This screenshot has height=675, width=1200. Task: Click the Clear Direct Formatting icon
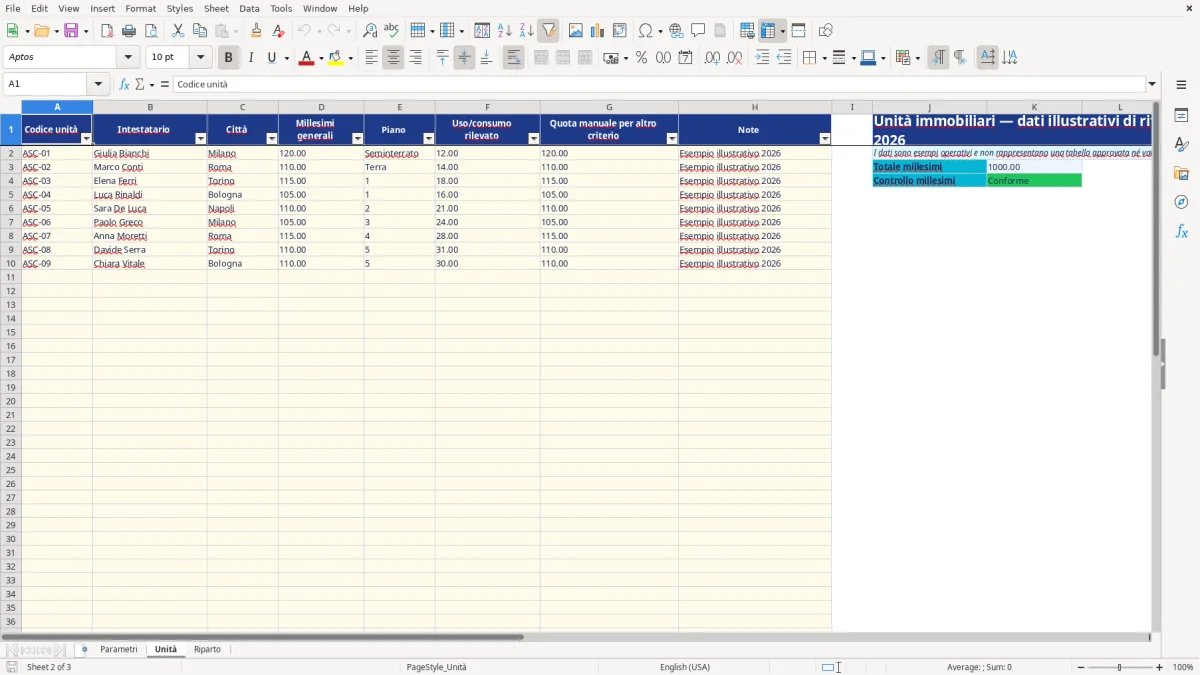click(278, 30)
